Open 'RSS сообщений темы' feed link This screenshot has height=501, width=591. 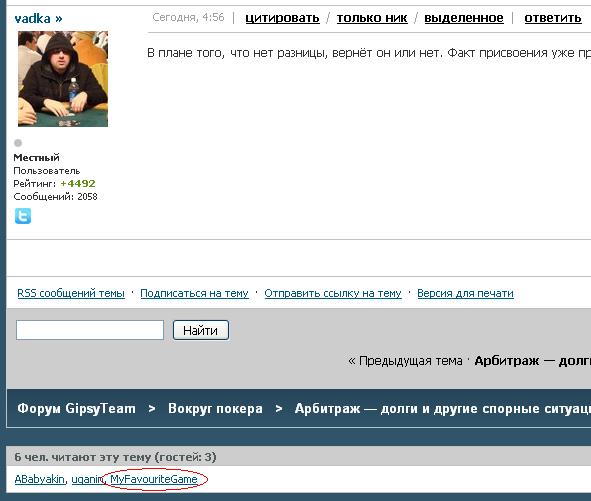coord(71,293)
